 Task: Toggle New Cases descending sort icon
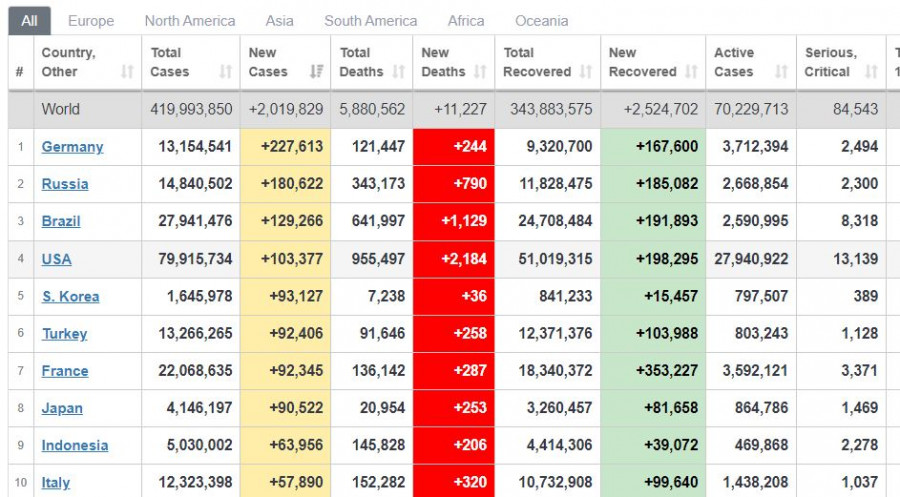316,72
